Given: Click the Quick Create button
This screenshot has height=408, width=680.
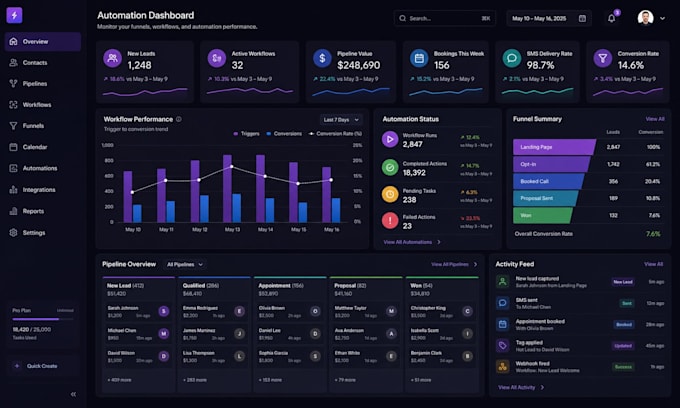Looking at the screenshot, I should pyautogui.click(x=42, y=366).
